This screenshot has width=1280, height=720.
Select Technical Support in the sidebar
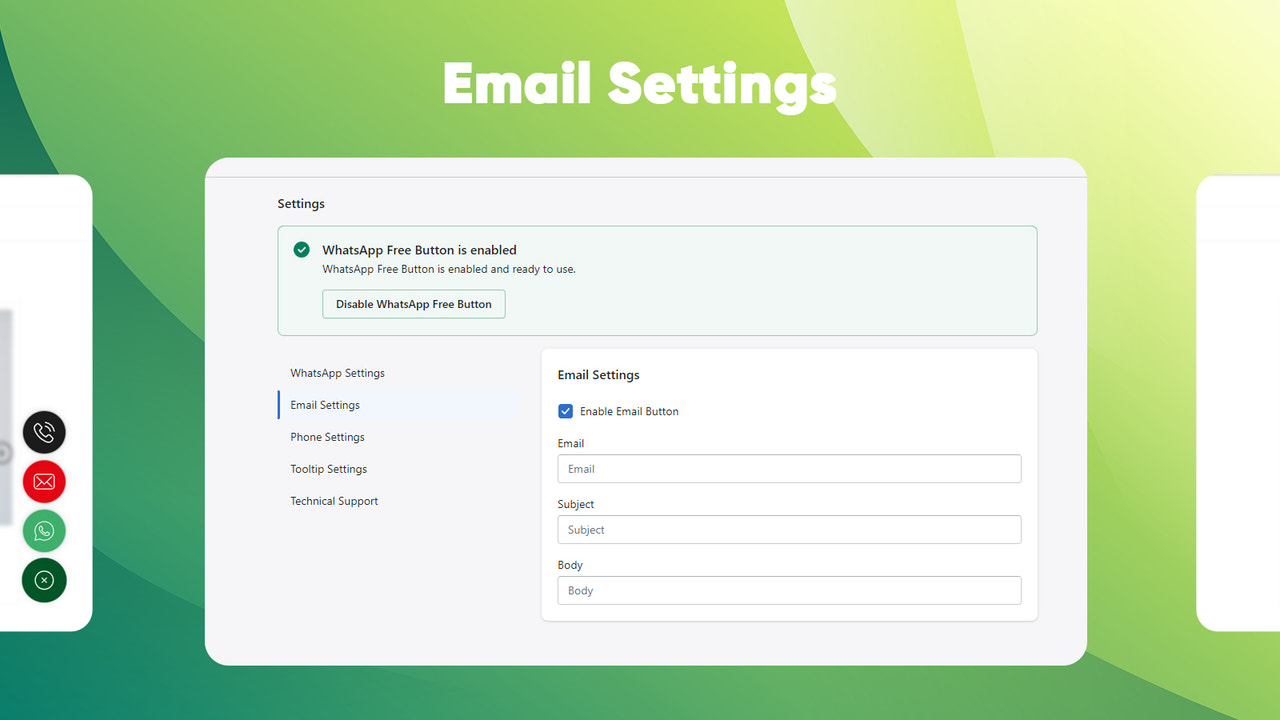(334, 500)
